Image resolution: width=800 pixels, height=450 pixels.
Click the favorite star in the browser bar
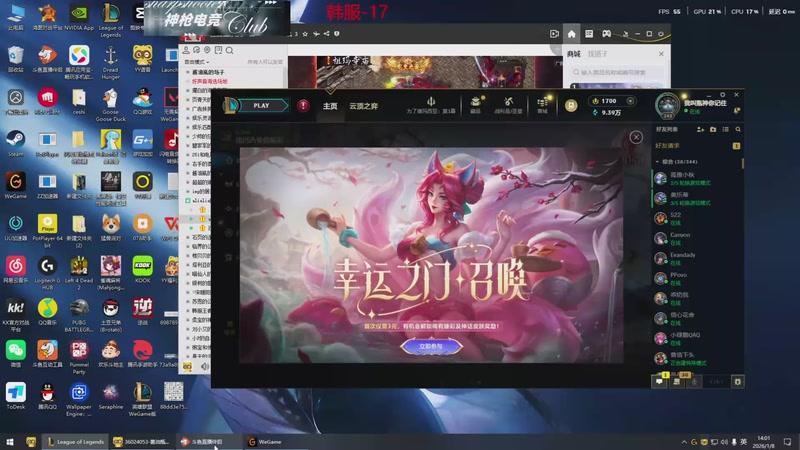point(305,34)
